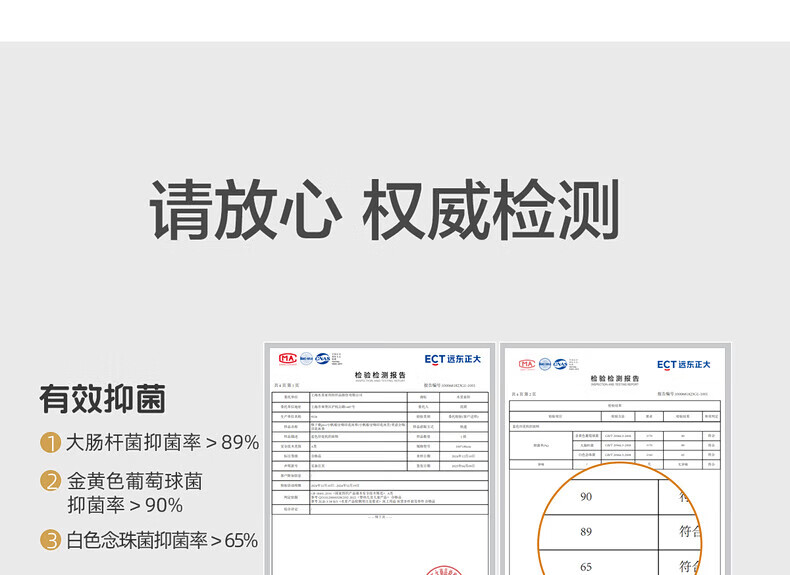
Task: Click the ECT logo on left report
Action: coord(452,360)
